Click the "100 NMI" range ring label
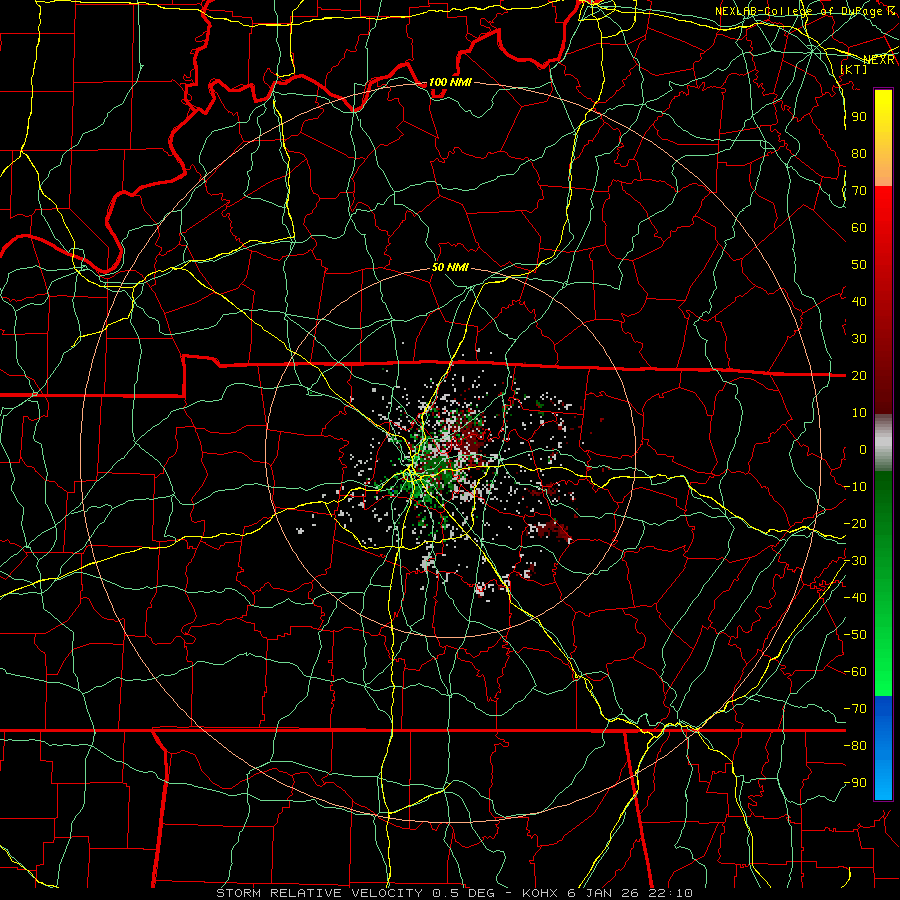Viewport: 900px width, 900px height. pyautogui.click(x=450, y=82)
